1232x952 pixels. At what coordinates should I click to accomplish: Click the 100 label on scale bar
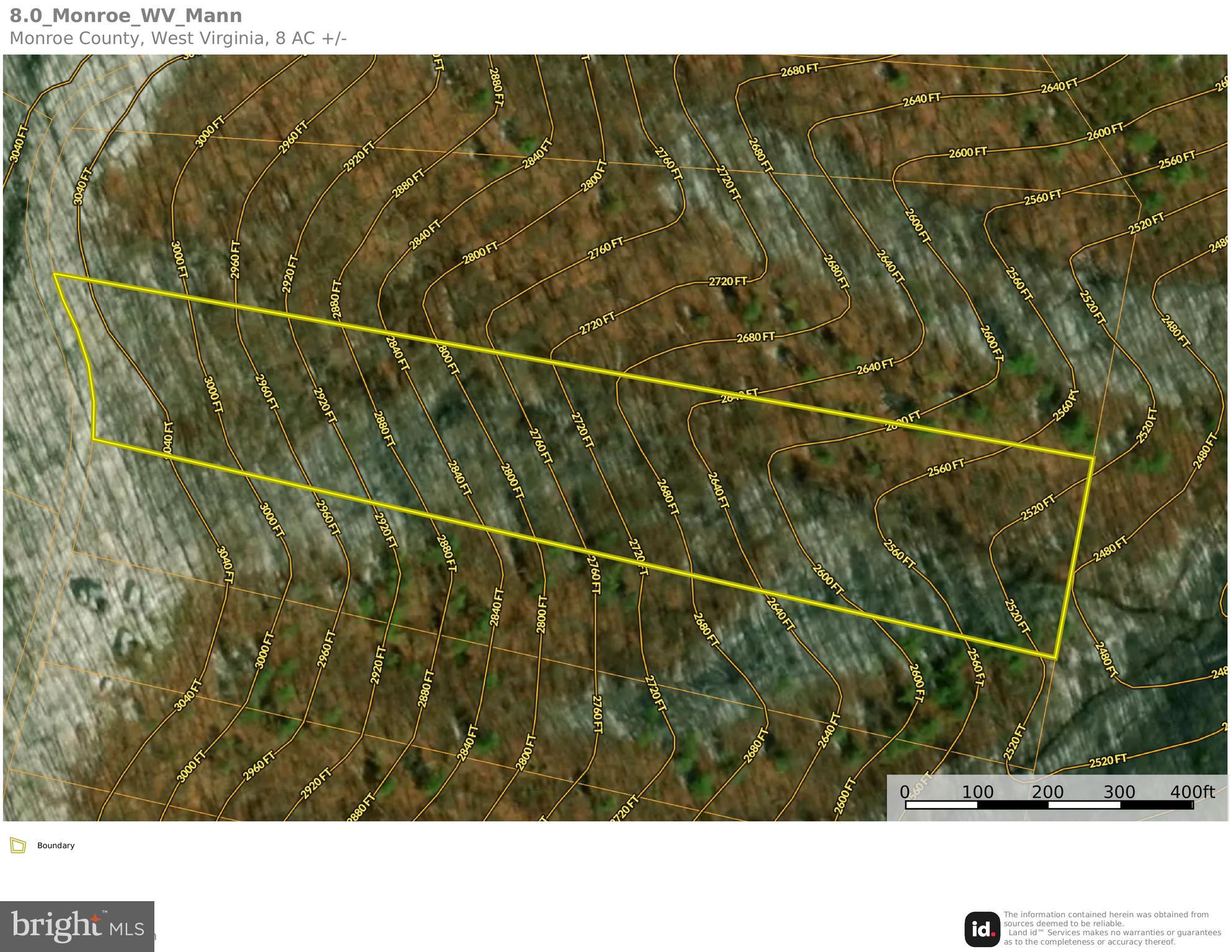[x=977, y=792]
